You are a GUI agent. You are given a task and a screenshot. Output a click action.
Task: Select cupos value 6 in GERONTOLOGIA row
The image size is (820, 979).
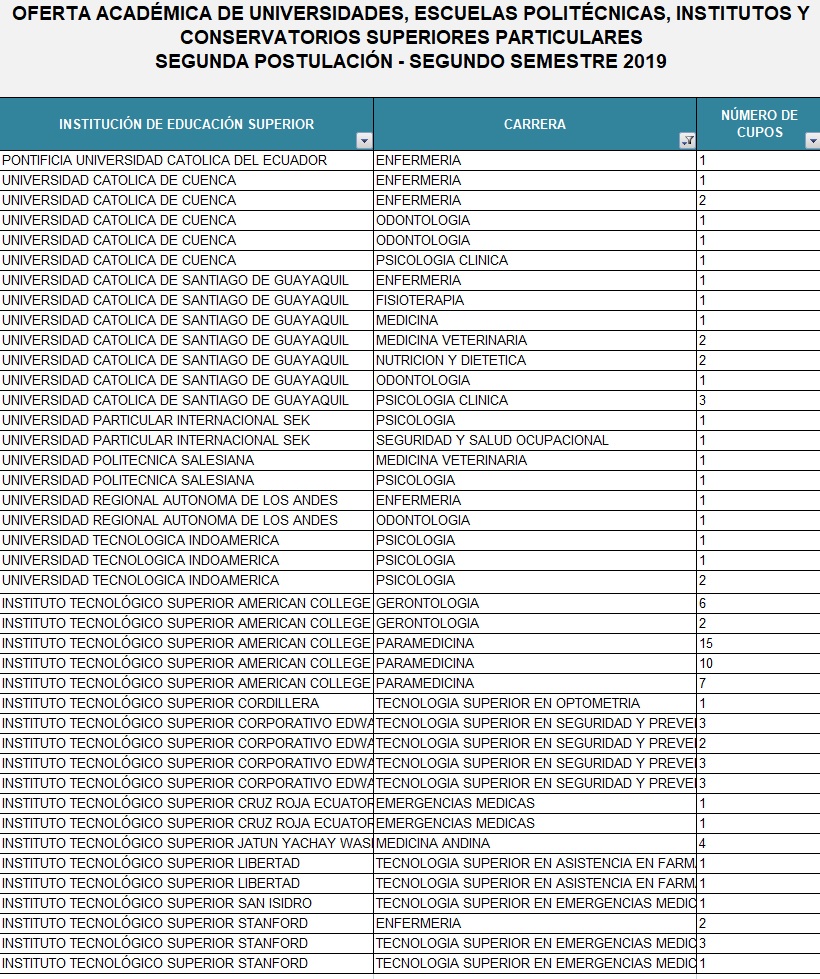coord(758,603)
